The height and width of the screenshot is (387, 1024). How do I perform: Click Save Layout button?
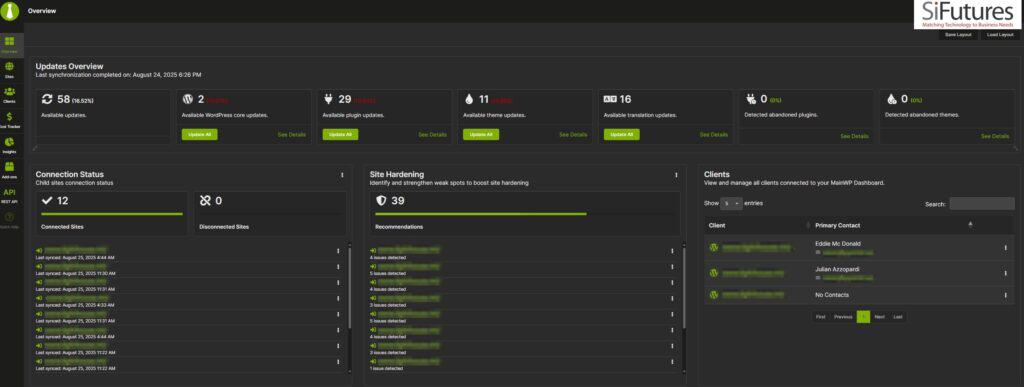[x=958, y=35]
